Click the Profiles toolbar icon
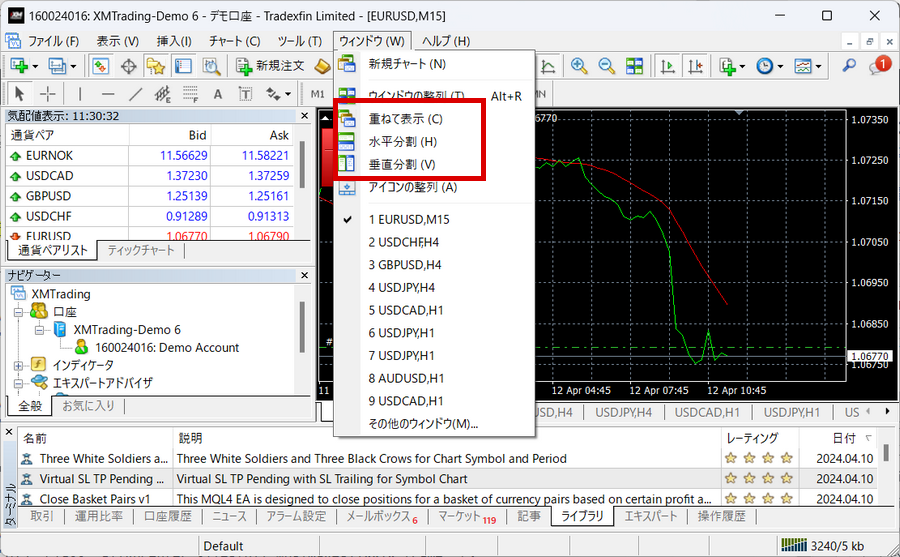The width and height of the screenshot is (900, 557). 57,66
